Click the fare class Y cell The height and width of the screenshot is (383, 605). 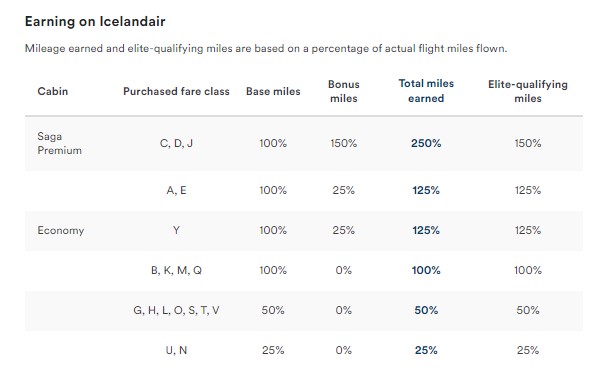176,231
